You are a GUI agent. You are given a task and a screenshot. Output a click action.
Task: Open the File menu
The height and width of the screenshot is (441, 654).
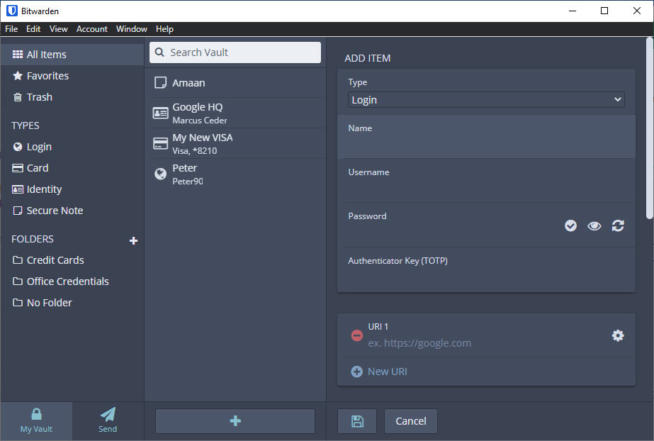[x=11, y=29]
